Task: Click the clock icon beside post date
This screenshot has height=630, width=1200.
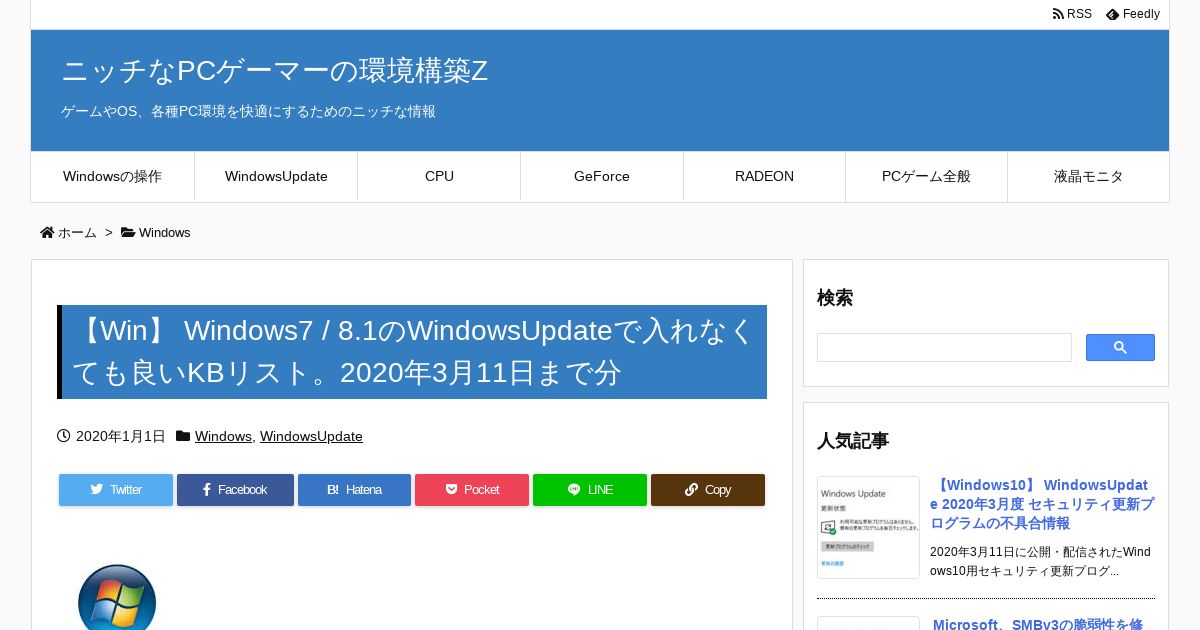Action: pos(64,436)
